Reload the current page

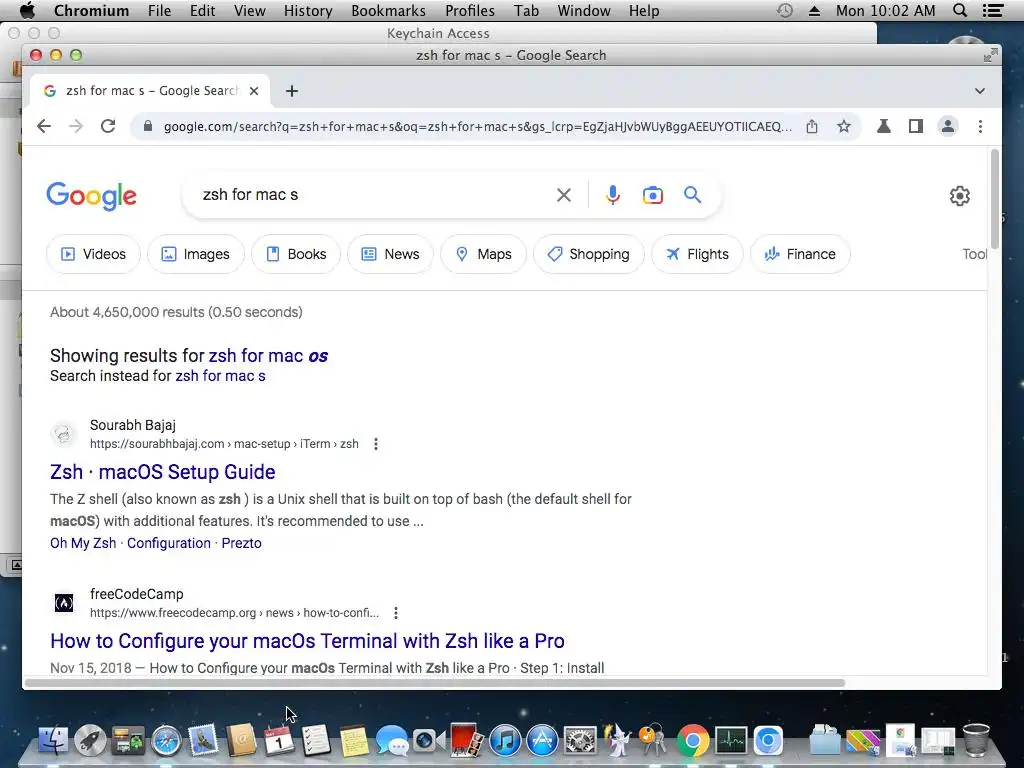108,126
